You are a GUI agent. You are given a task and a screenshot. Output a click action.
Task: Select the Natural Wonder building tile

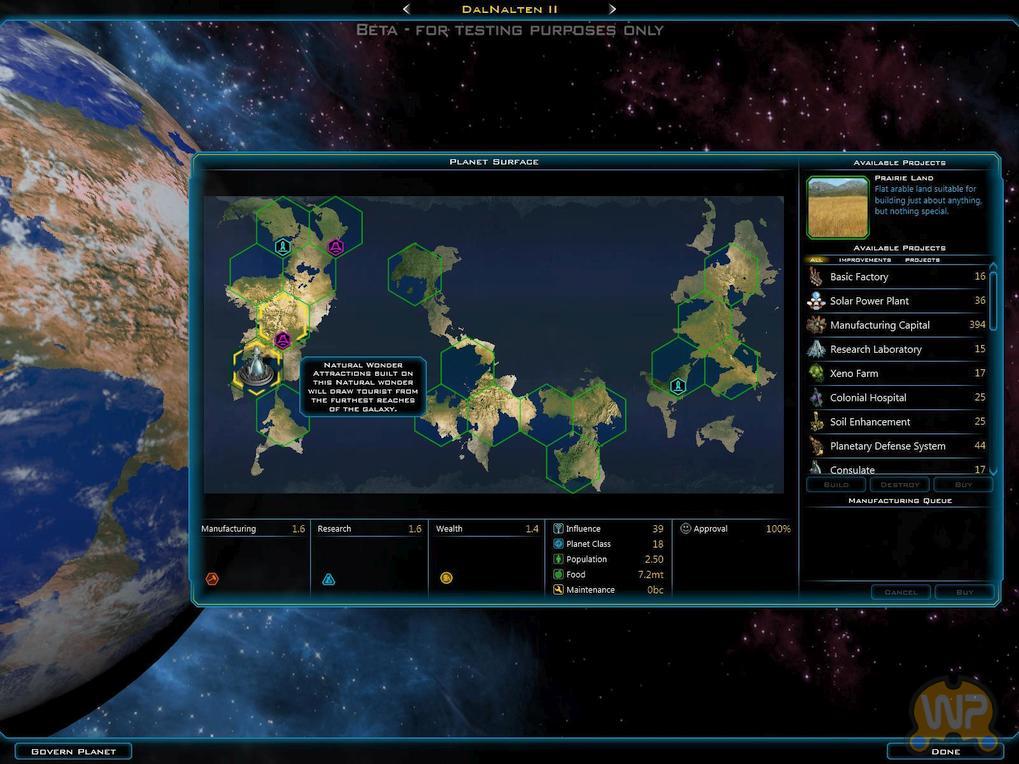257,368
